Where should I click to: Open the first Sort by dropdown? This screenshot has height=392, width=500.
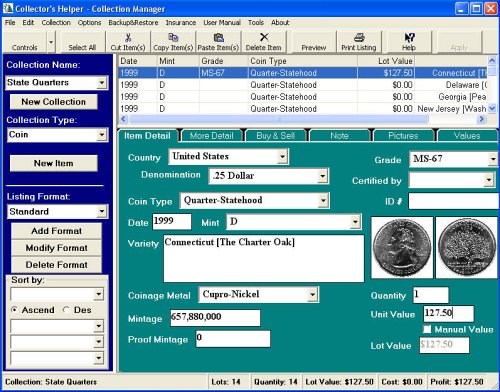click(x=99, y=294)
